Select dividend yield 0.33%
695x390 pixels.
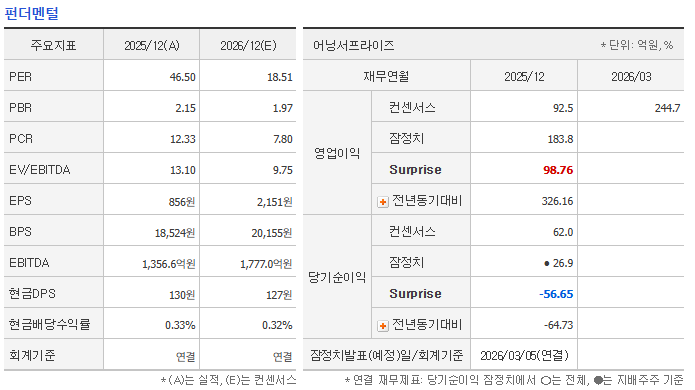180,325
